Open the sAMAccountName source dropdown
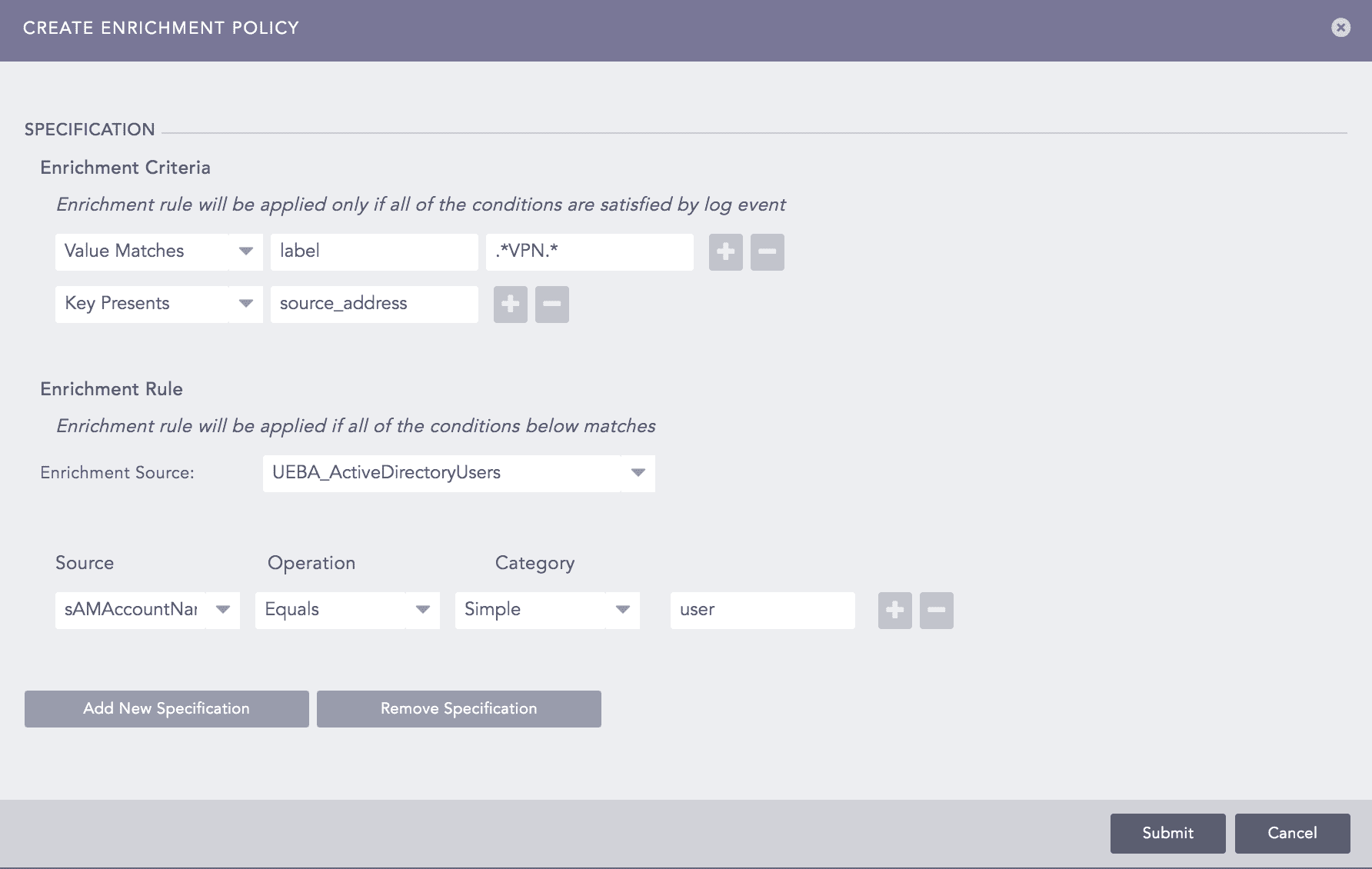Screen dimensions: 1372x869 pyautogui.click(x=222, y=610)
